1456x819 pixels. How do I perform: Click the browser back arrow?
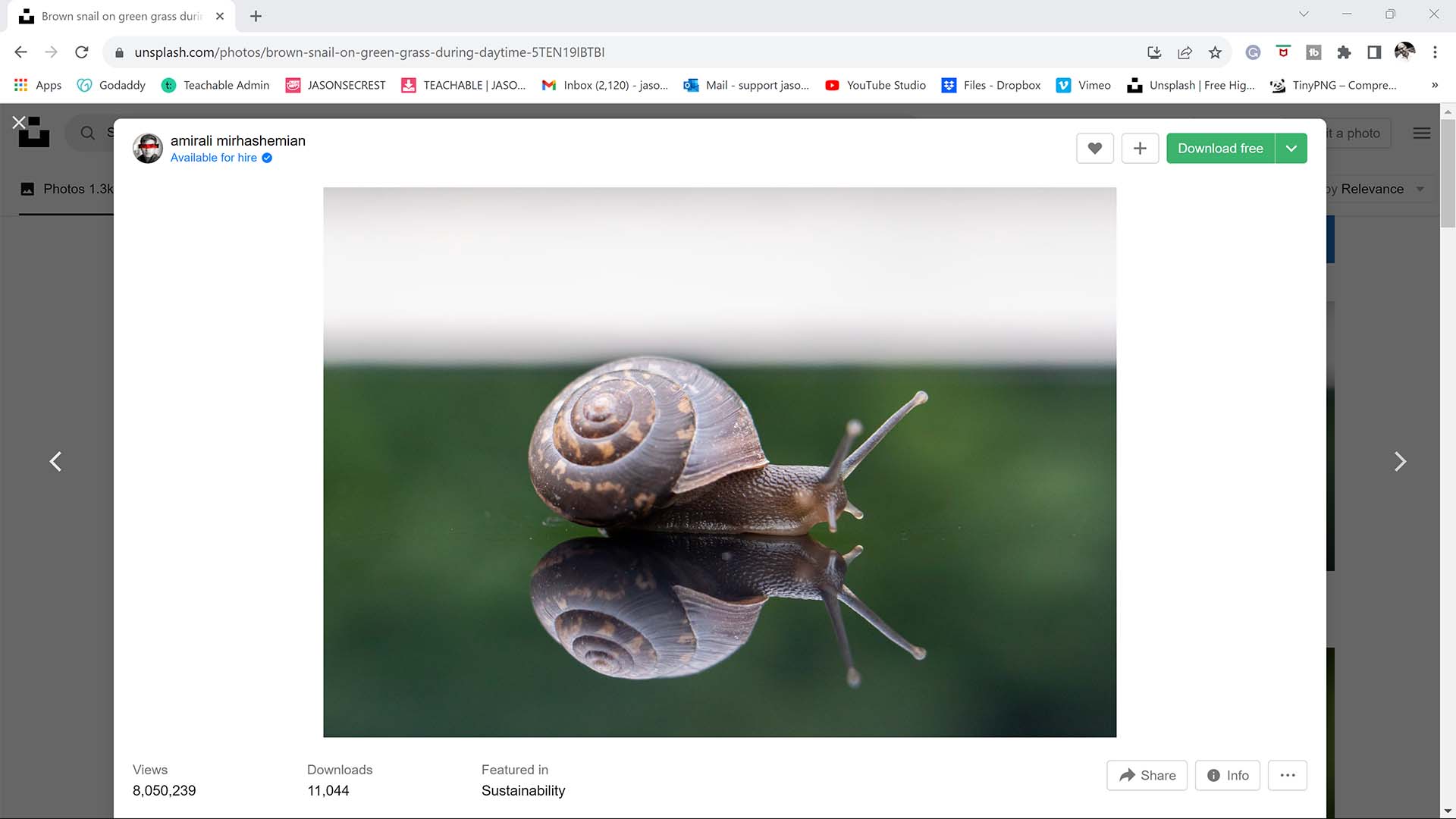21,52
